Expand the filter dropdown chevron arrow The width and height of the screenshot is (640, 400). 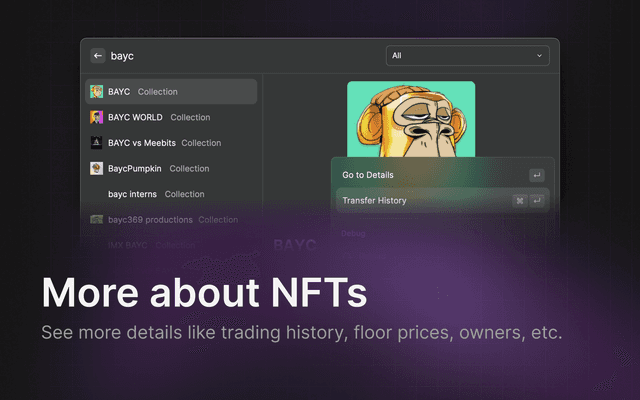tap(540, 56)
